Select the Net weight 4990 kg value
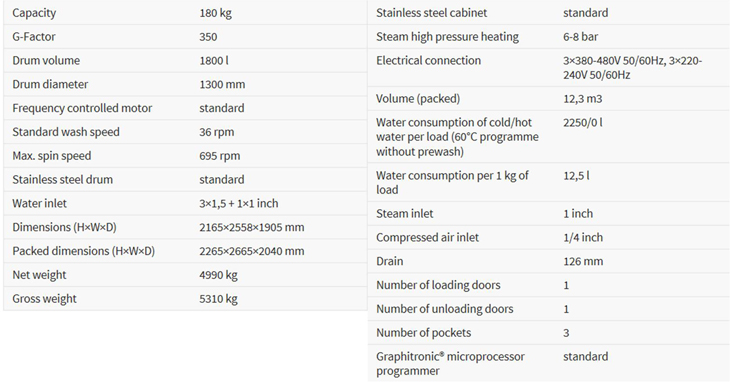 click(218, 275)
